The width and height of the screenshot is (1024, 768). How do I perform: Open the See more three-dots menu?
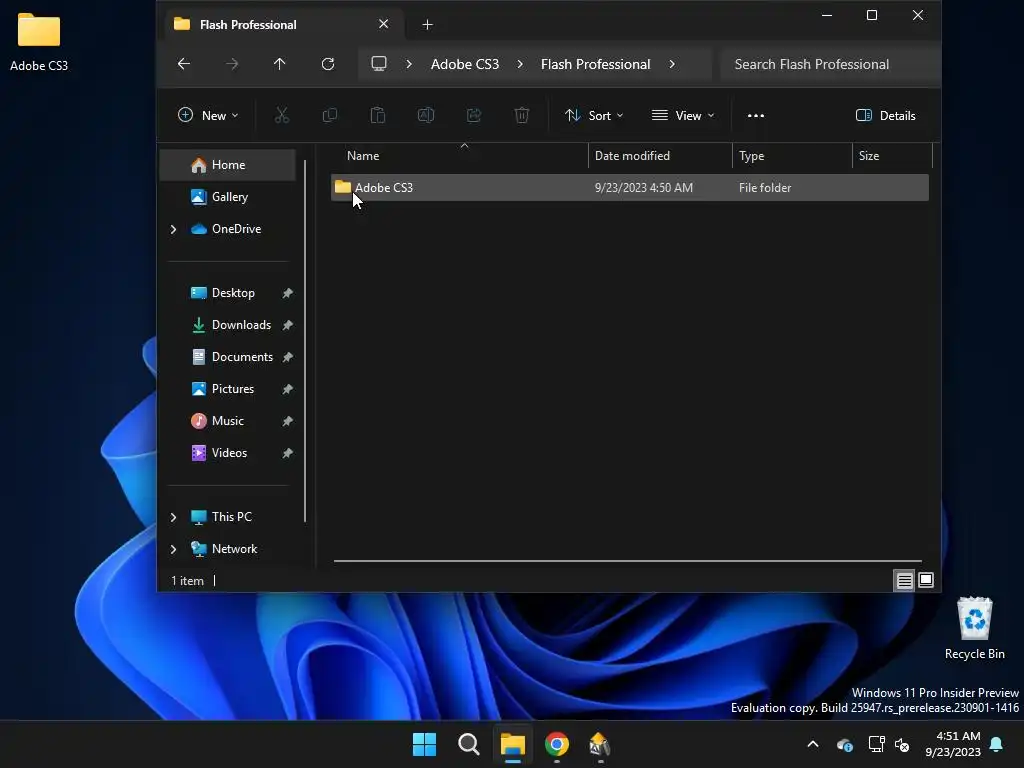tap(756, 116)
